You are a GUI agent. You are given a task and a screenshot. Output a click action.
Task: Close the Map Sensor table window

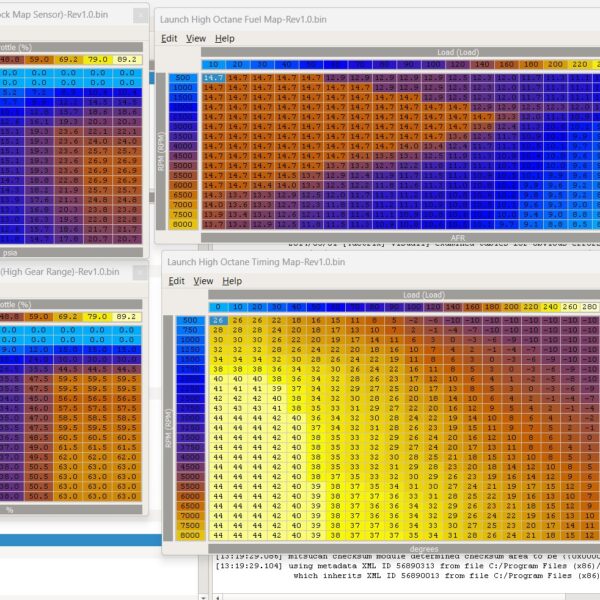(x=140, y=16)
